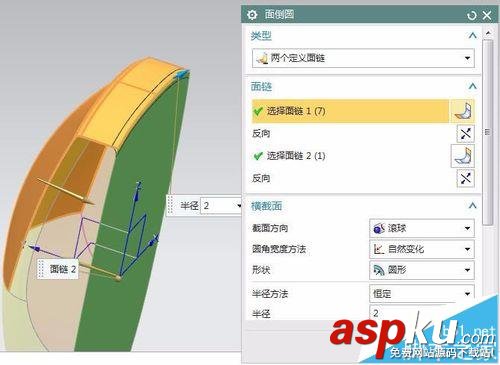Image resolution: width=500 pixels, height=365 pixels.
Task: Select the 选择面链 2 (1) row
Action: [x=350, y=156]
